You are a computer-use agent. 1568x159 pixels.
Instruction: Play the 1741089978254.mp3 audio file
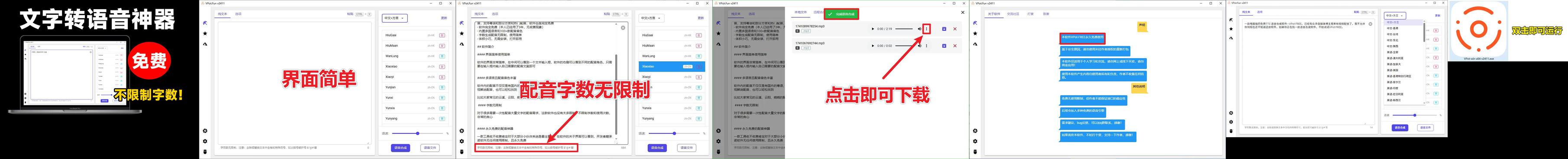[873, 29]
